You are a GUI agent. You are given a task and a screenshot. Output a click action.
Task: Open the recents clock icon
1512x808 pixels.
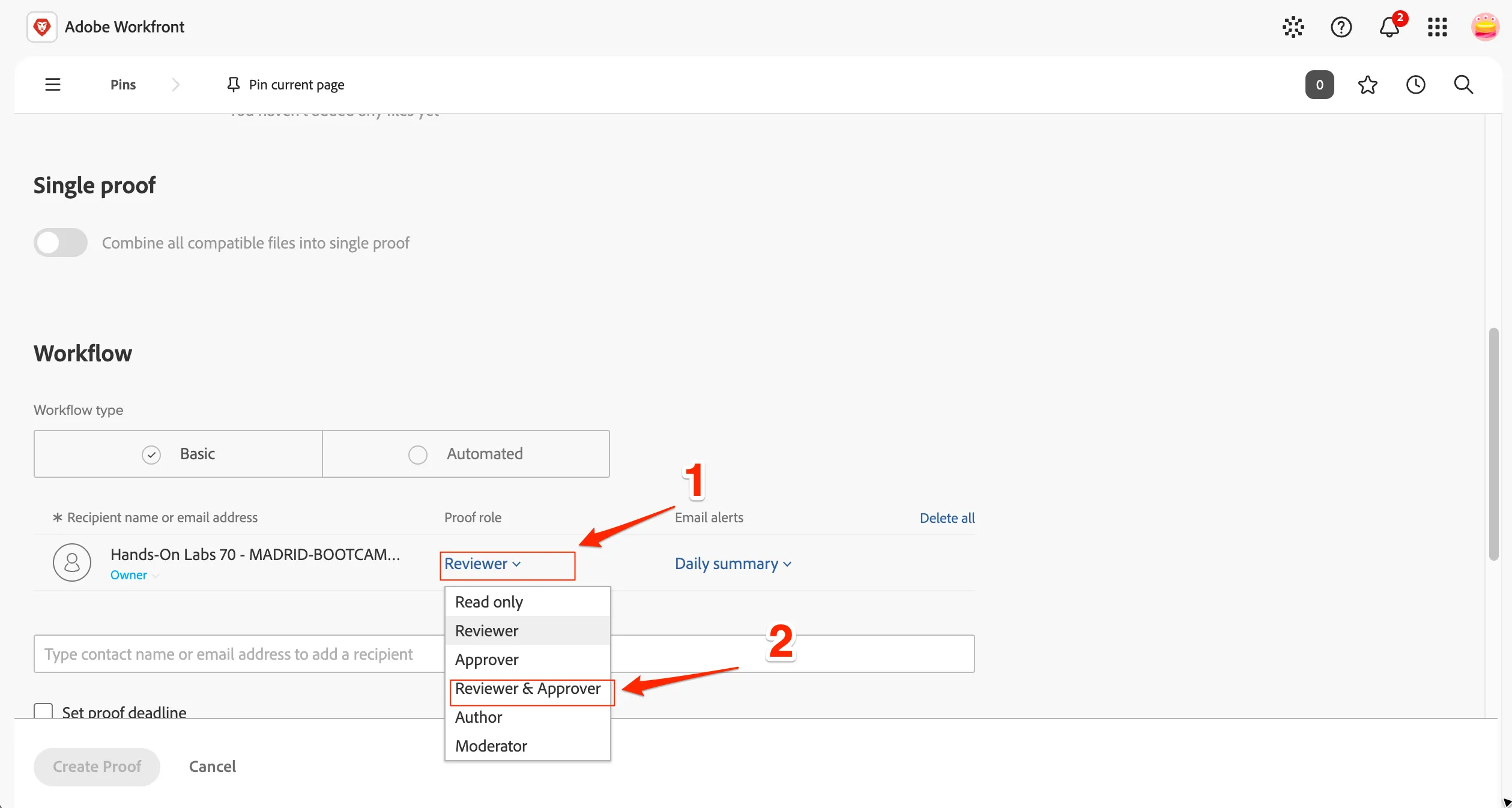(1415, 85)
